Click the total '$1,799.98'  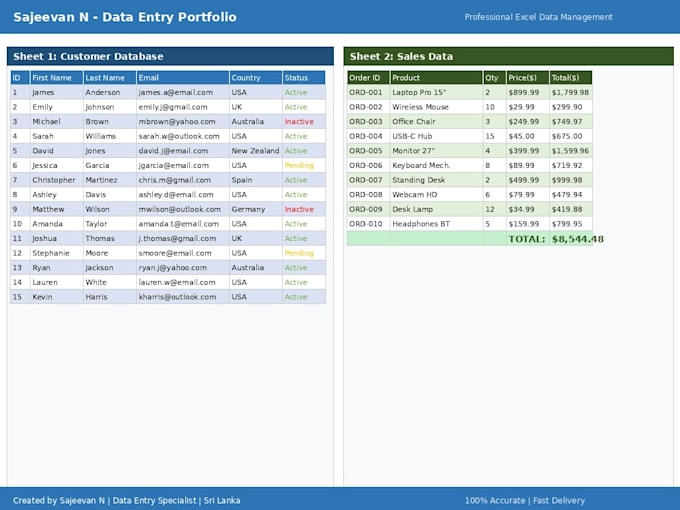[x=570, y=92]
